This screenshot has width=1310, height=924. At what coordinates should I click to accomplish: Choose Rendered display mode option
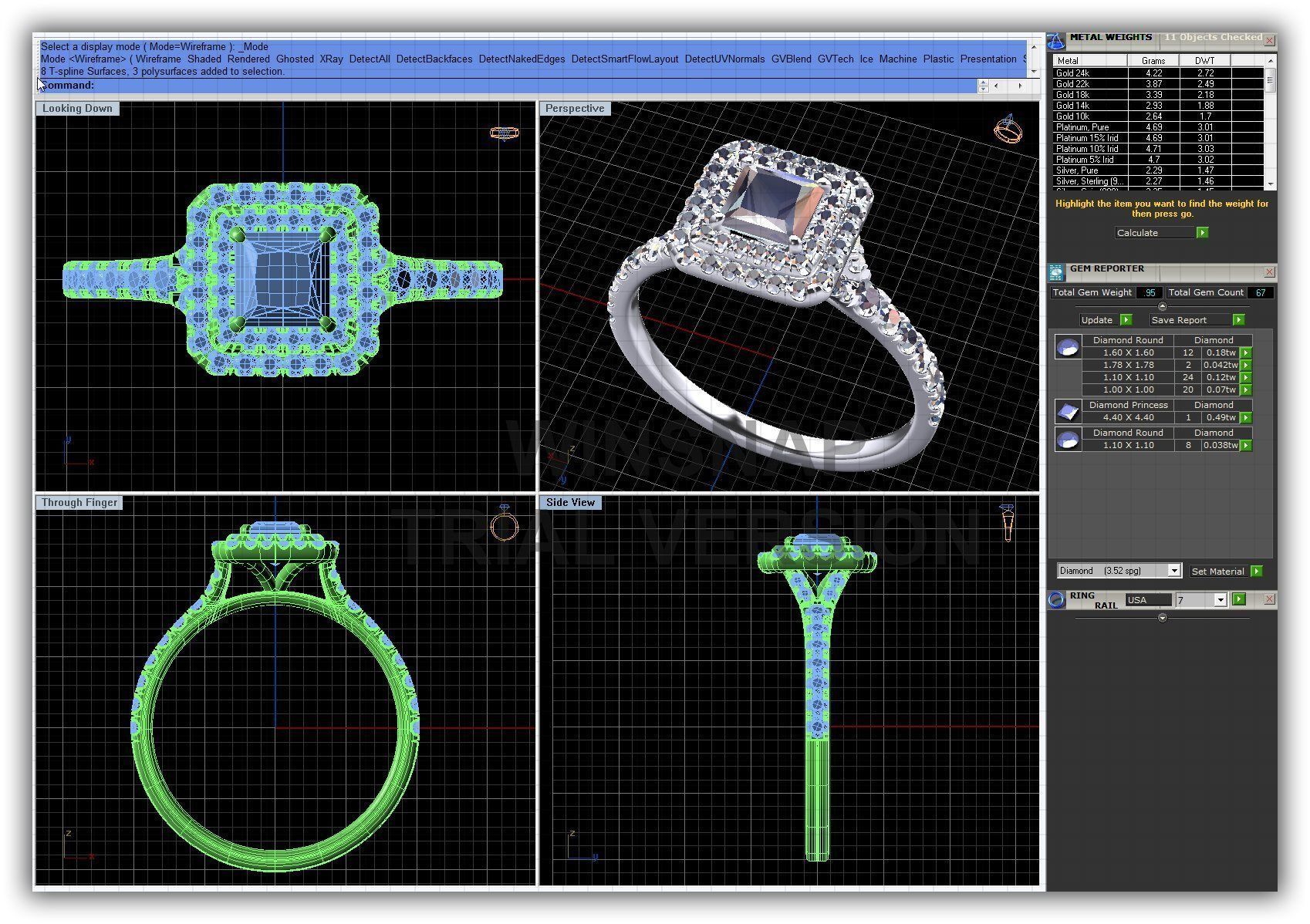(248, 59)
